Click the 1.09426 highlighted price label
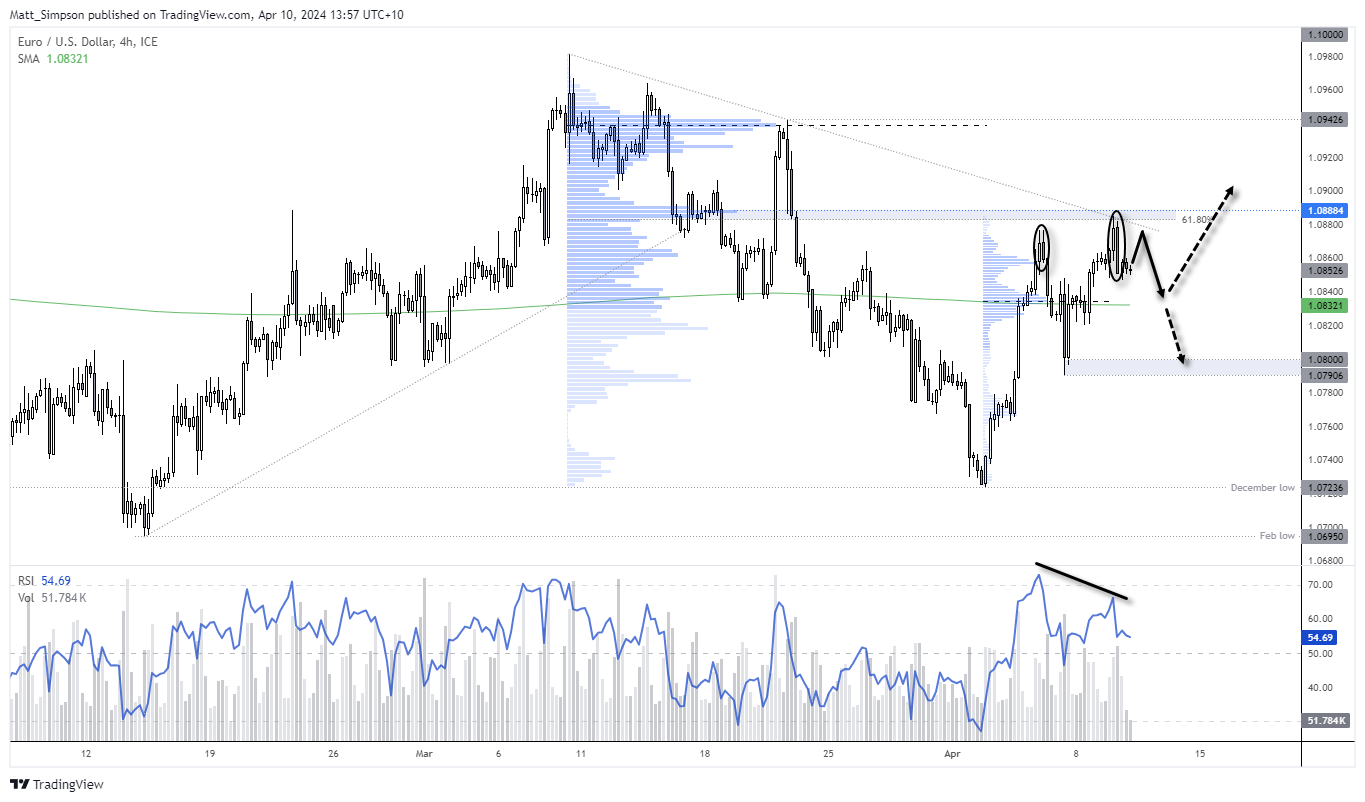The height and width of the screenshot is (802, 1365). click(1327, 119)
